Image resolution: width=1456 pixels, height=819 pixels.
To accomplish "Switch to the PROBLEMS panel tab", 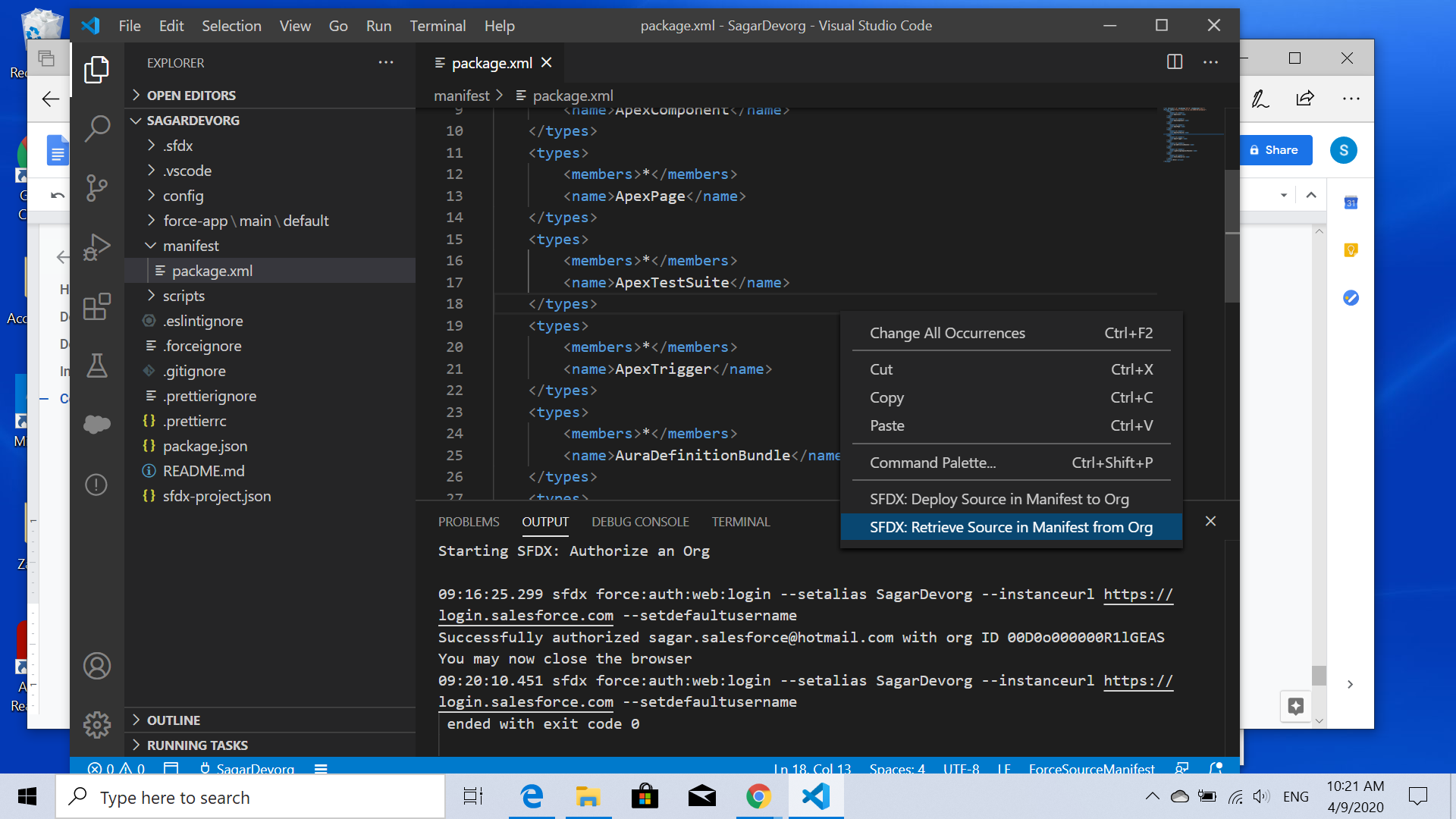I will point(469,522).
